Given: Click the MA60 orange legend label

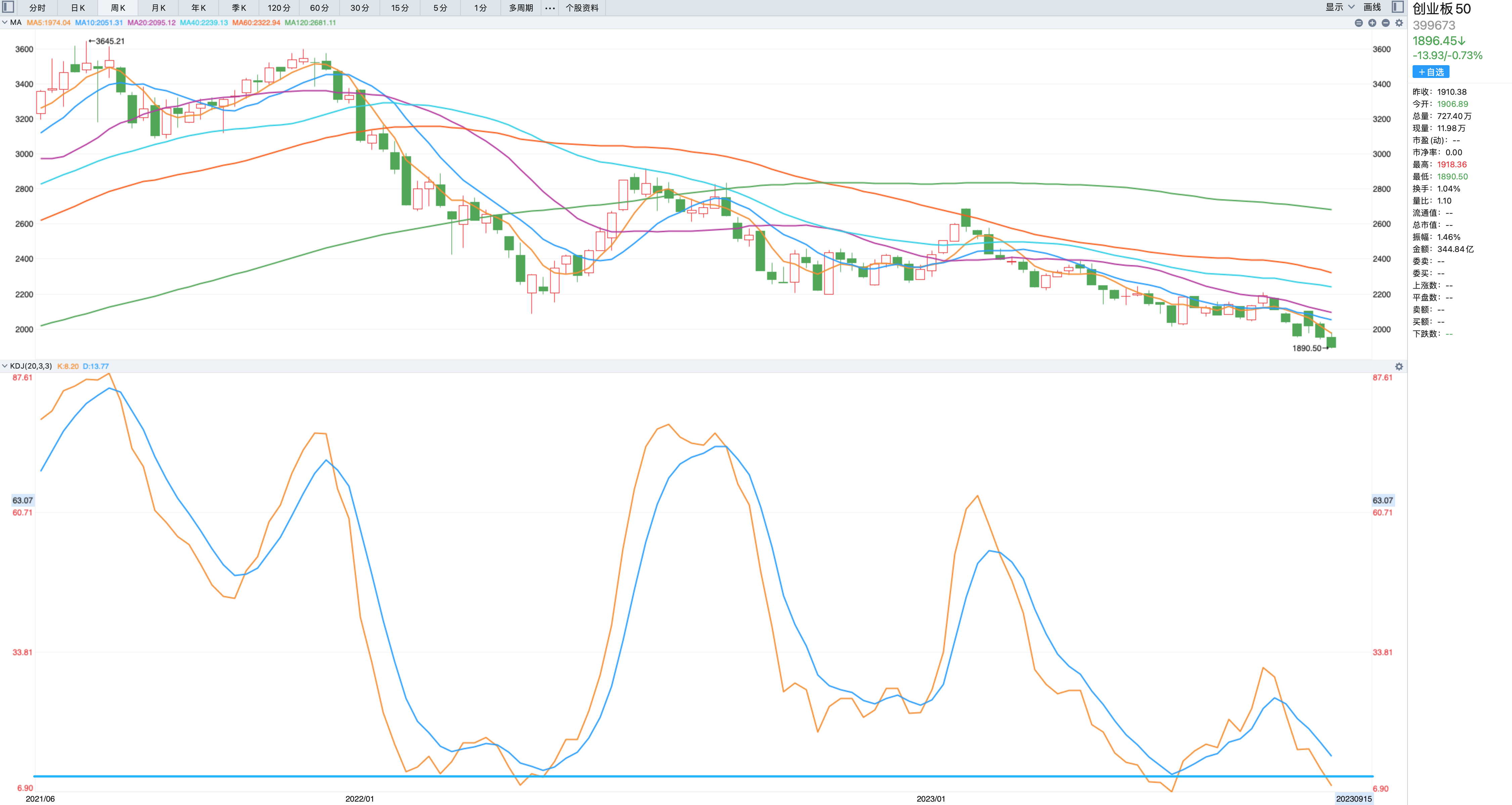Looking at the screenshot, I should [256, 22].
